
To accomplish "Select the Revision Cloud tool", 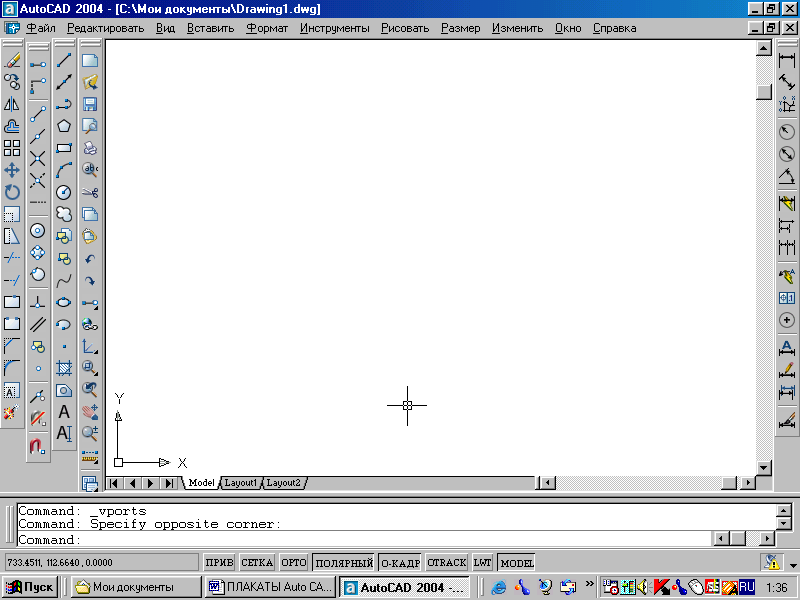I will [x=64, y=214].
